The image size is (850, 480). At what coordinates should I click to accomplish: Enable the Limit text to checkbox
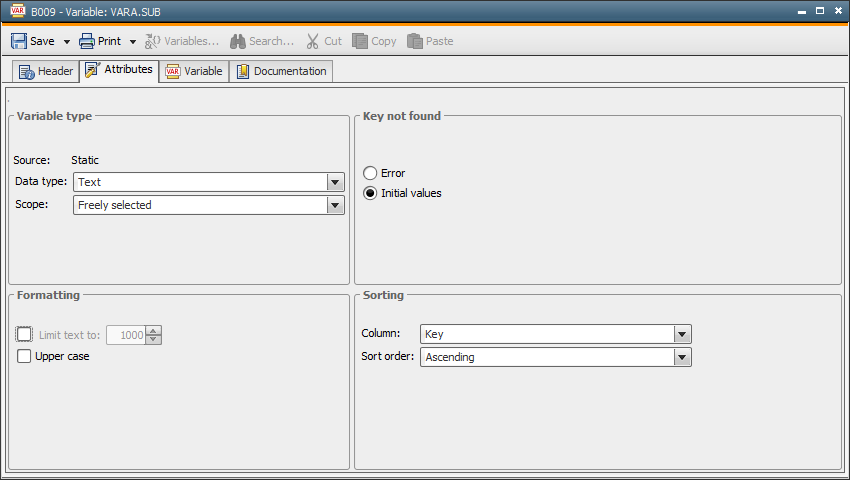[25, 335]
